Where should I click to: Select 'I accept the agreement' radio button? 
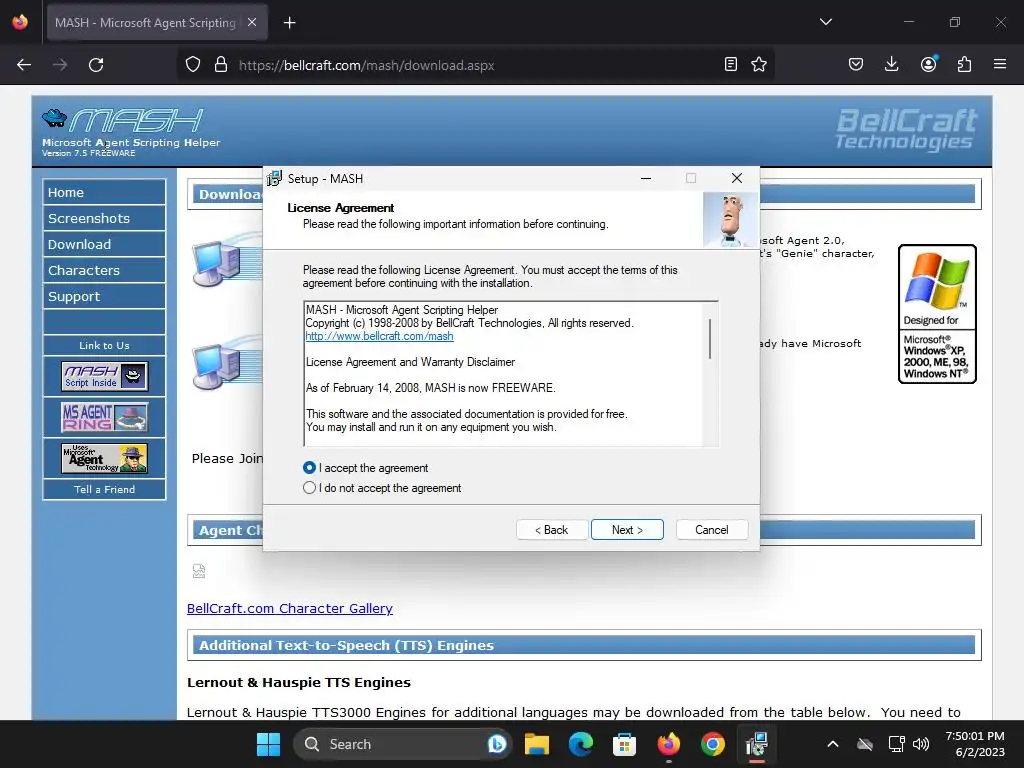[x=310, y=468]
